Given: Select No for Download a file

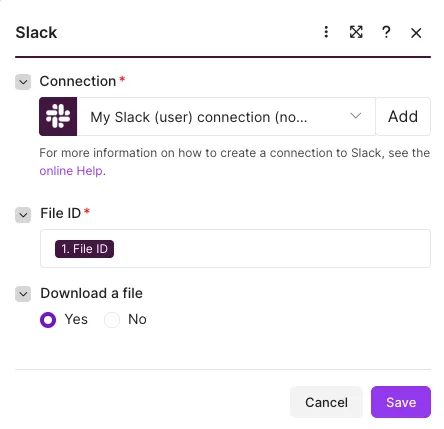Looking at the screenshot, I should tap(112, 320).
